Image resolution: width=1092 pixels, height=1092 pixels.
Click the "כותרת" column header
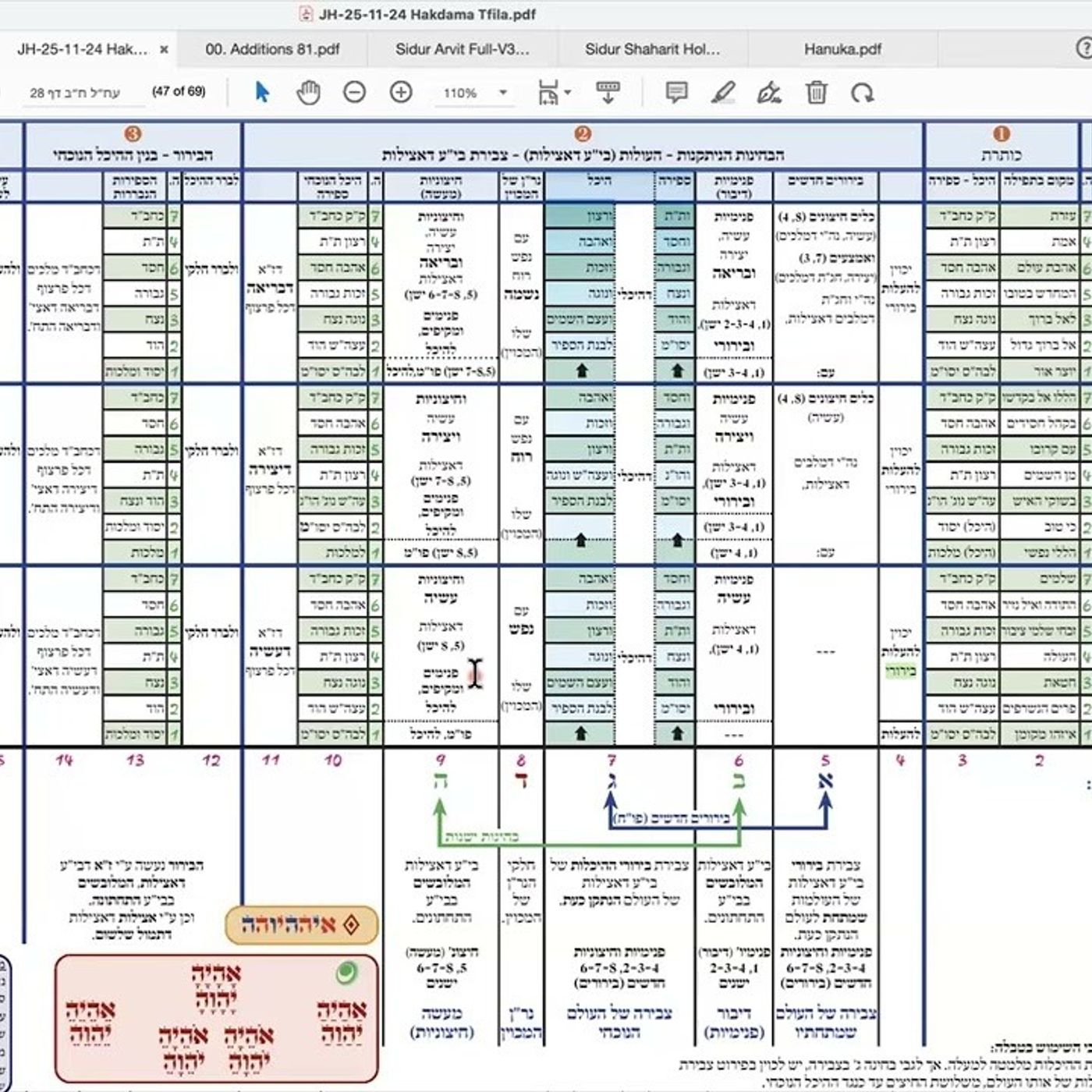pyautogui.click(x=1001, y=154)
